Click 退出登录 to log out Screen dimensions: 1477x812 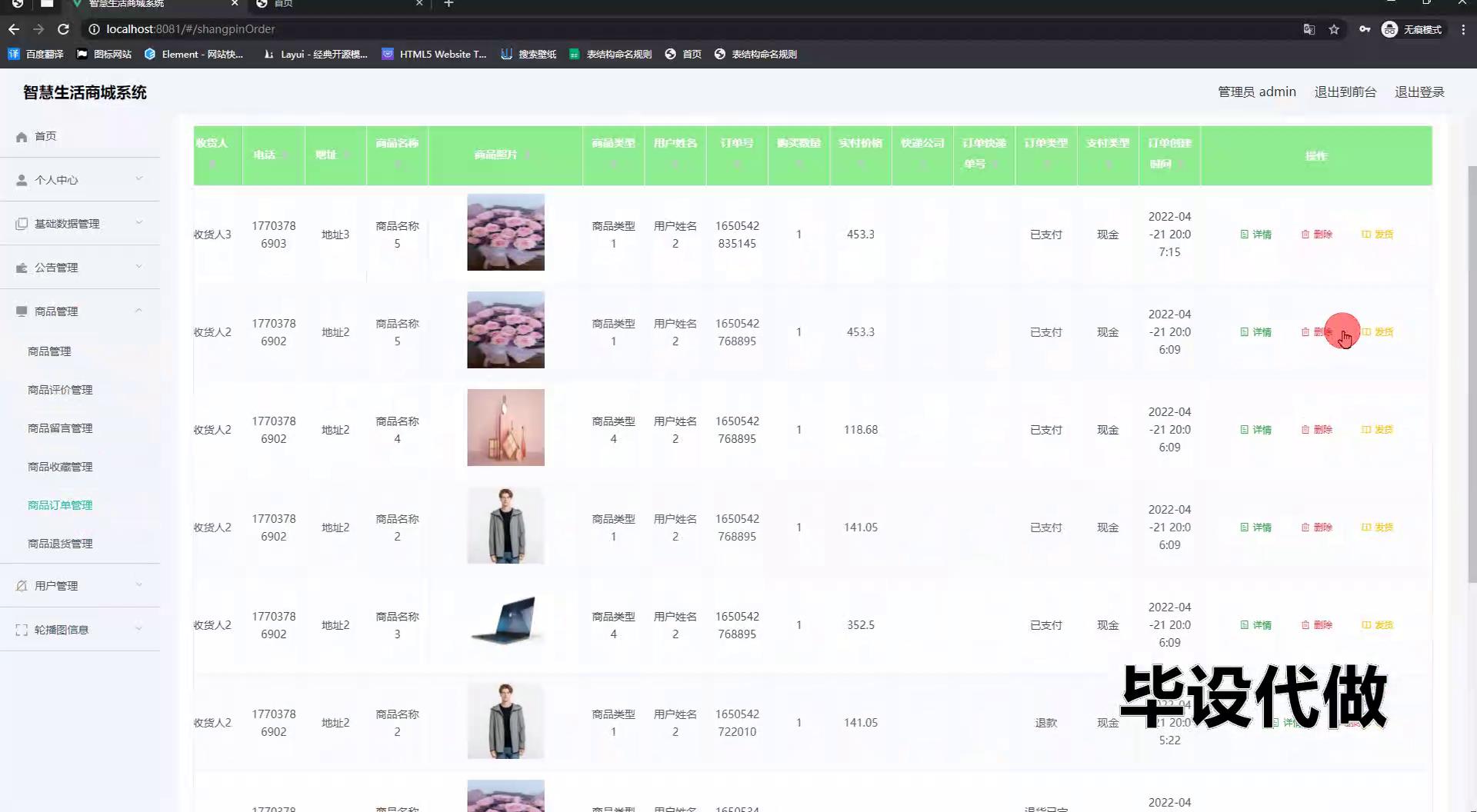tap(1419, 92)
